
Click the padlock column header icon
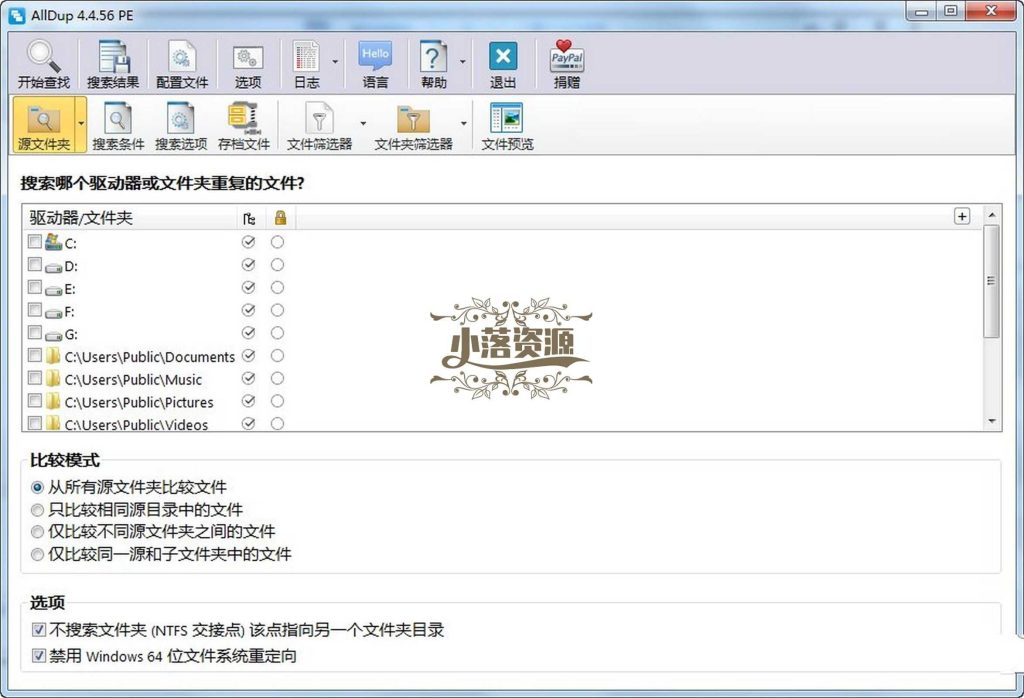tap(280, 217)
